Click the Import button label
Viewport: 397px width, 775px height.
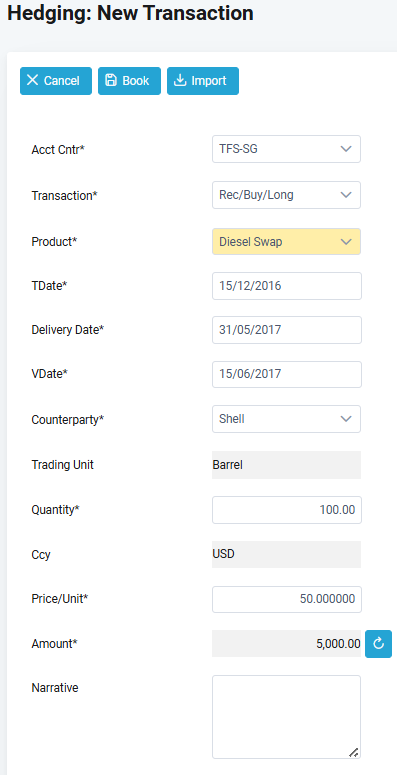(x=209, y=81)
